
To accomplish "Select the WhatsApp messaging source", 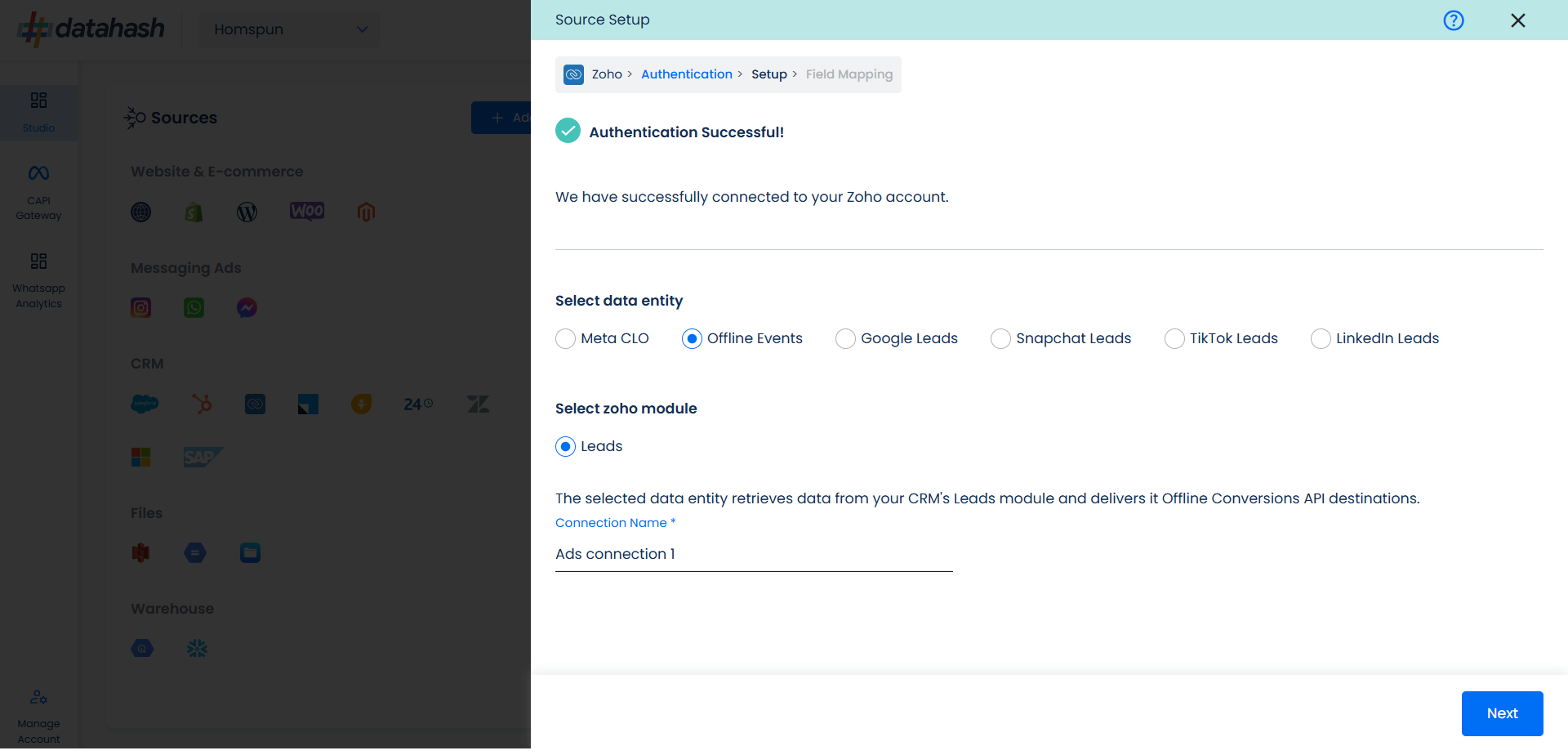I will click(194, 308).
